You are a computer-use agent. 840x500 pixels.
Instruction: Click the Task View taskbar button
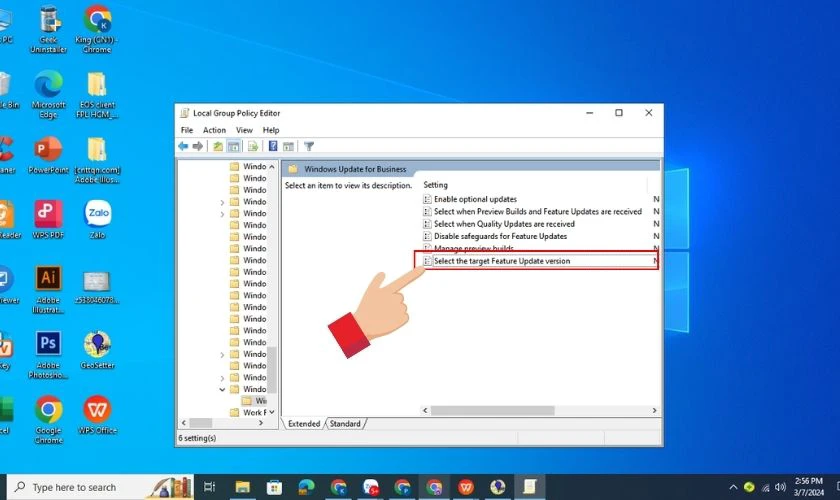click(209, 487)
